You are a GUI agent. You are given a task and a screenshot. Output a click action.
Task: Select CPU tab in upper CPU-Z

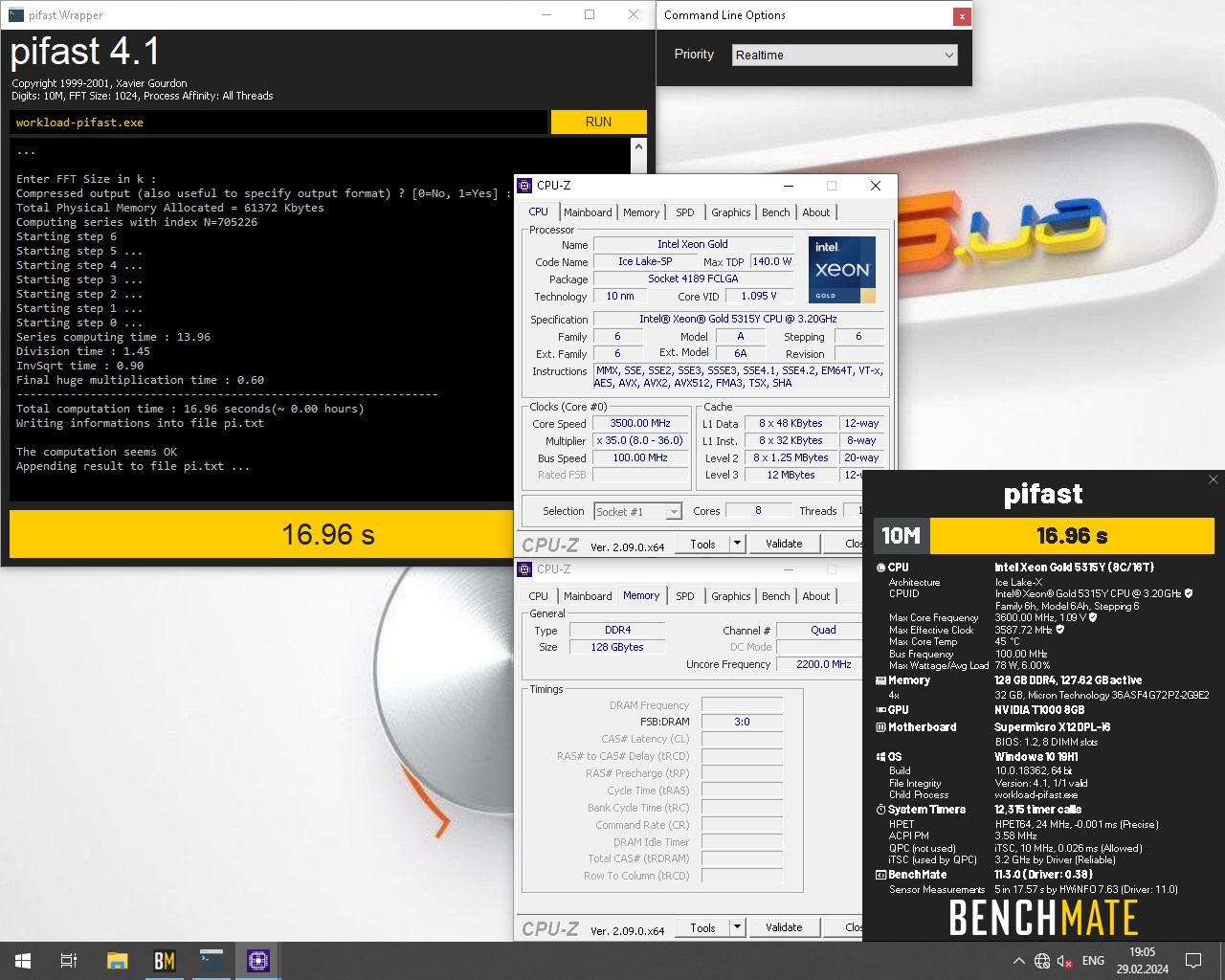(x=539, y=212)
